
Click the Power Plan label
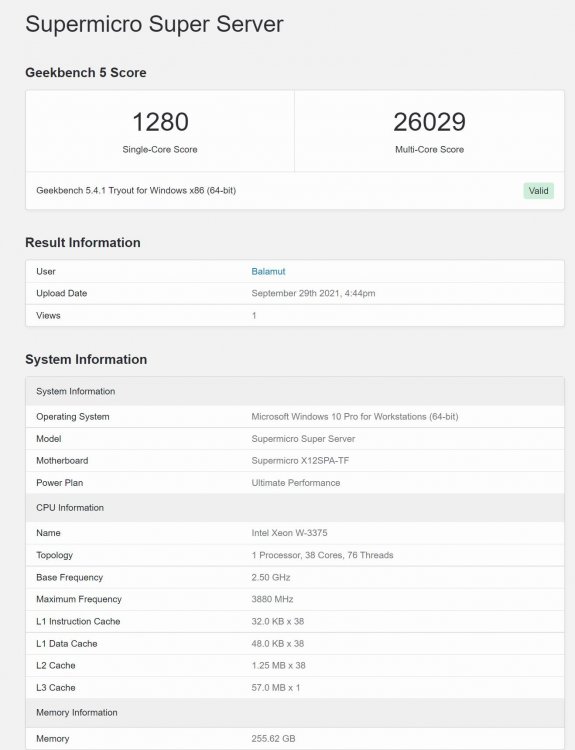pyautogui.click(x=59, y=483)
